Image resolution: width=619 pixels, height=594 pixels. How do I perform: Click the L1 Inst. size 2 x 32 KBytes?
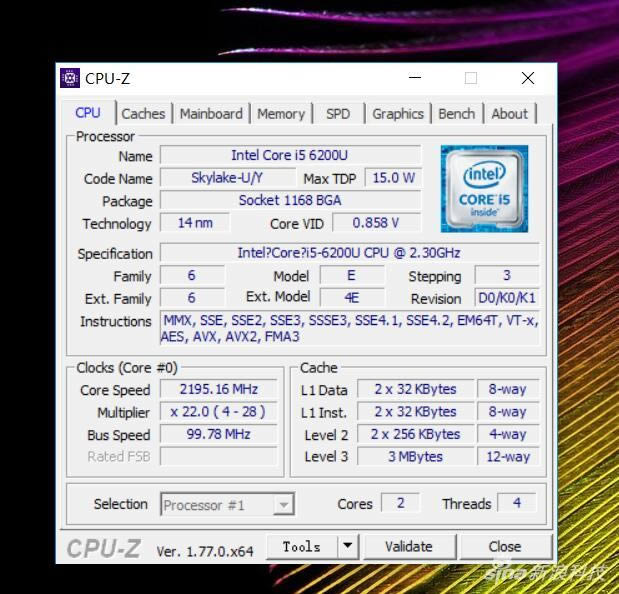tap(415, 412)
